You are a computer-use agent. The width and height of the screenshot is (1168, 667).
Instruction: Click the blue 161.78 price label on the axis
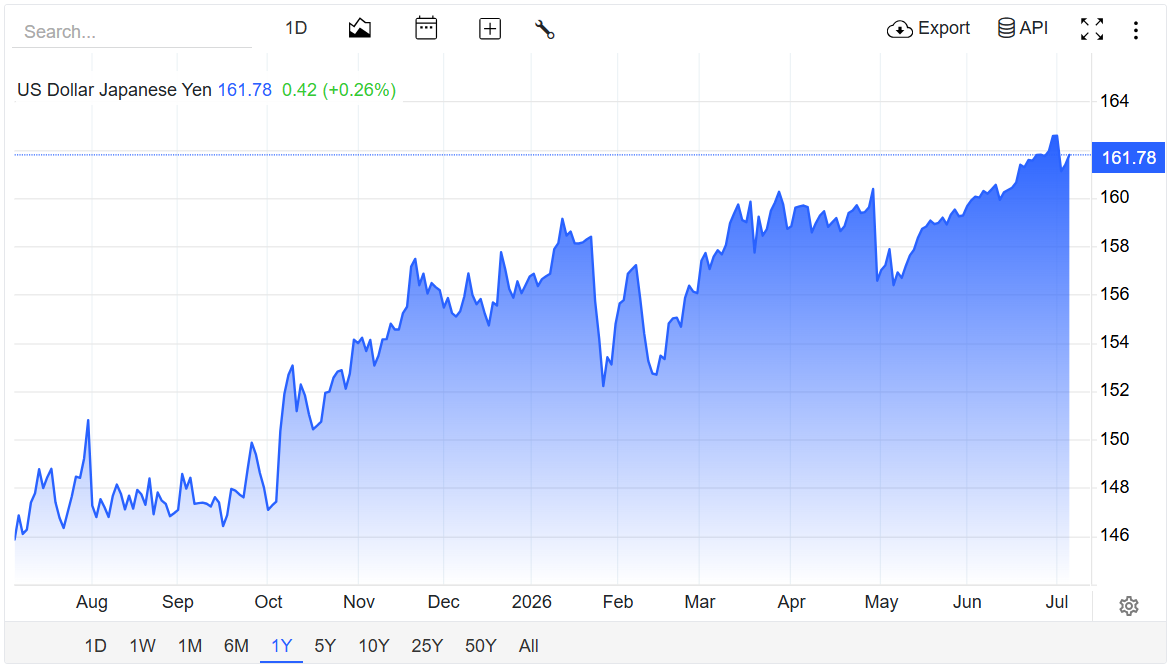point(1128,157)
